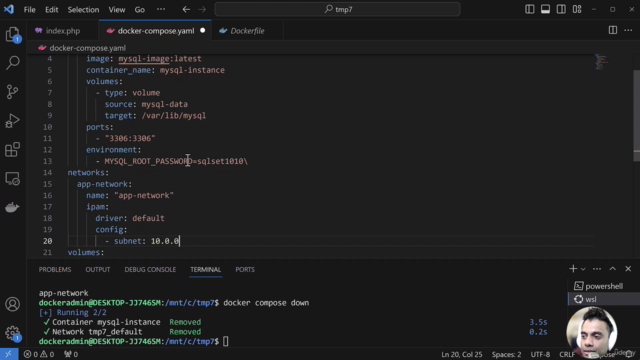Open editor More Actions ellipsis
This screenshot has height=360, width=640.
pyautogui.click(x=628, y=30)
